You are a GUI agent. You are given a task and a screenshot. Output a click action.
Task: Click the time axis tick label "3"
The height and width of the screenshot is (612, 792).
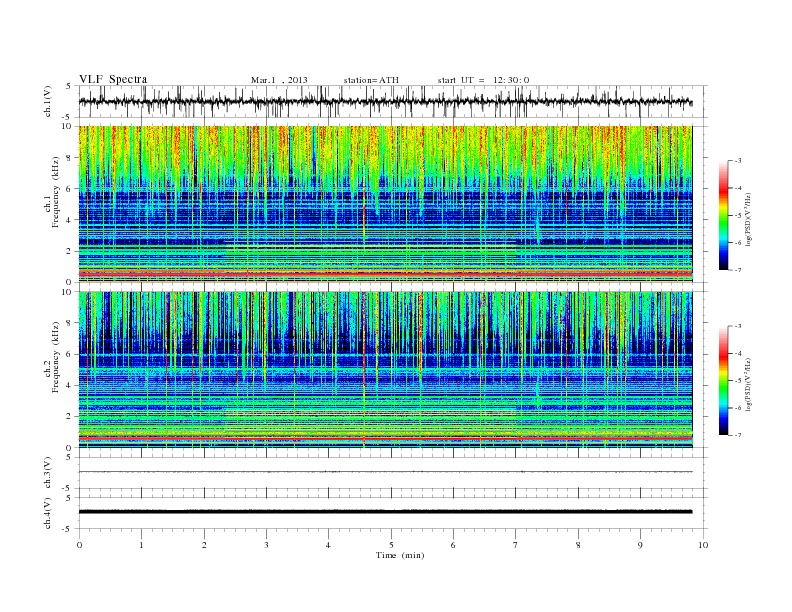click(x=266, y=545)
